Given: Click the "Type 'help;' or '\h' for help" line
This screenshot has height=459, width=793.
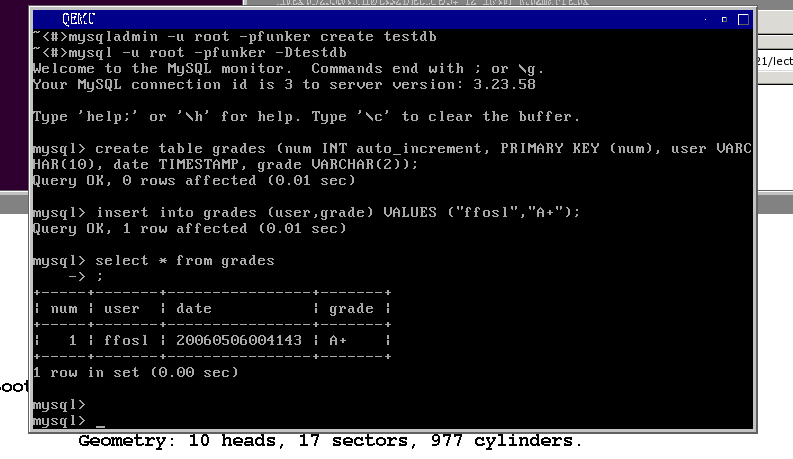Looking at the screenshot, I should 306,117.
